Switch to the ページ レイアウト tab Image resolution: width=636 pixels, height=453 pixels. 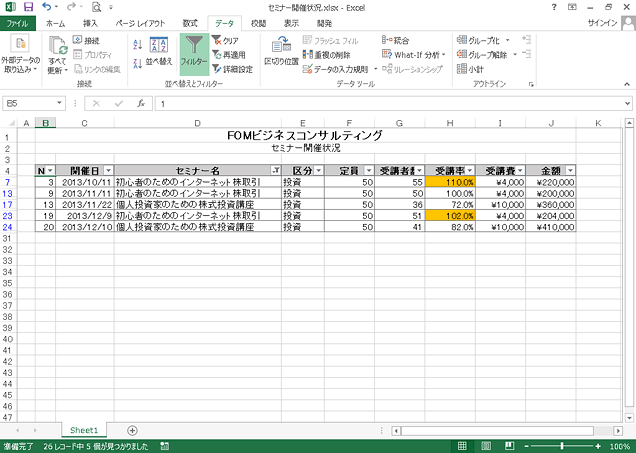[x=140, y=24]
